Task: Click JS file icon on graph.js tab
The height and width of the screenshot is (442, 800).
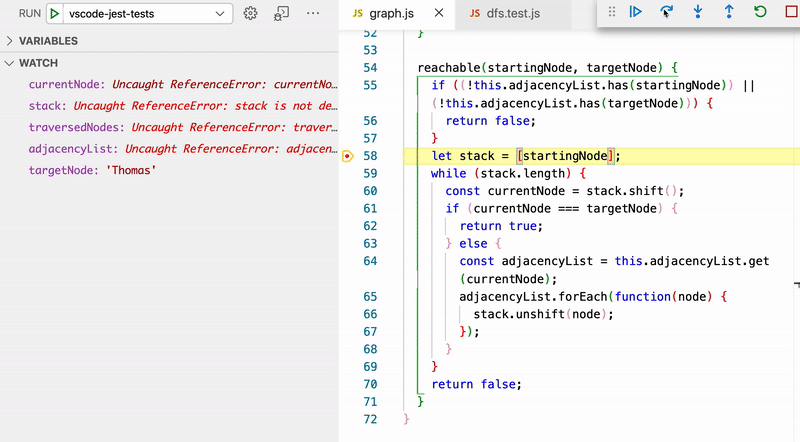Action: pos(358,14)
